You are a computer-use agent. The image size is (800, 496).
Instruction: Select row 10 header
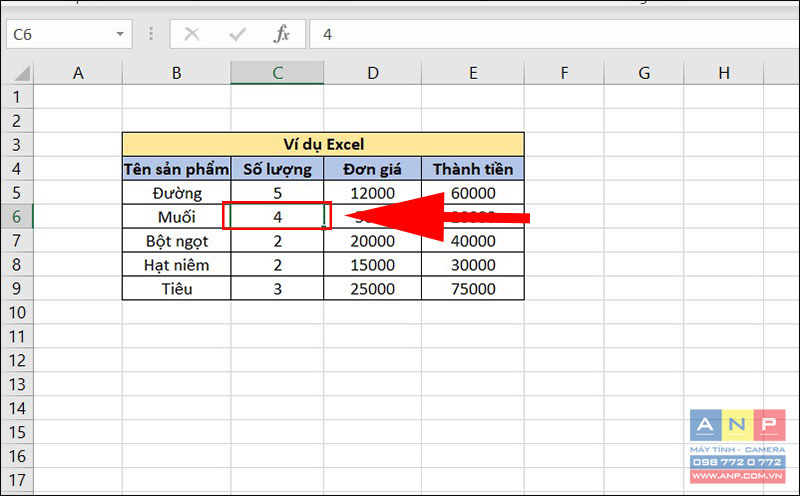pos(17,312)
